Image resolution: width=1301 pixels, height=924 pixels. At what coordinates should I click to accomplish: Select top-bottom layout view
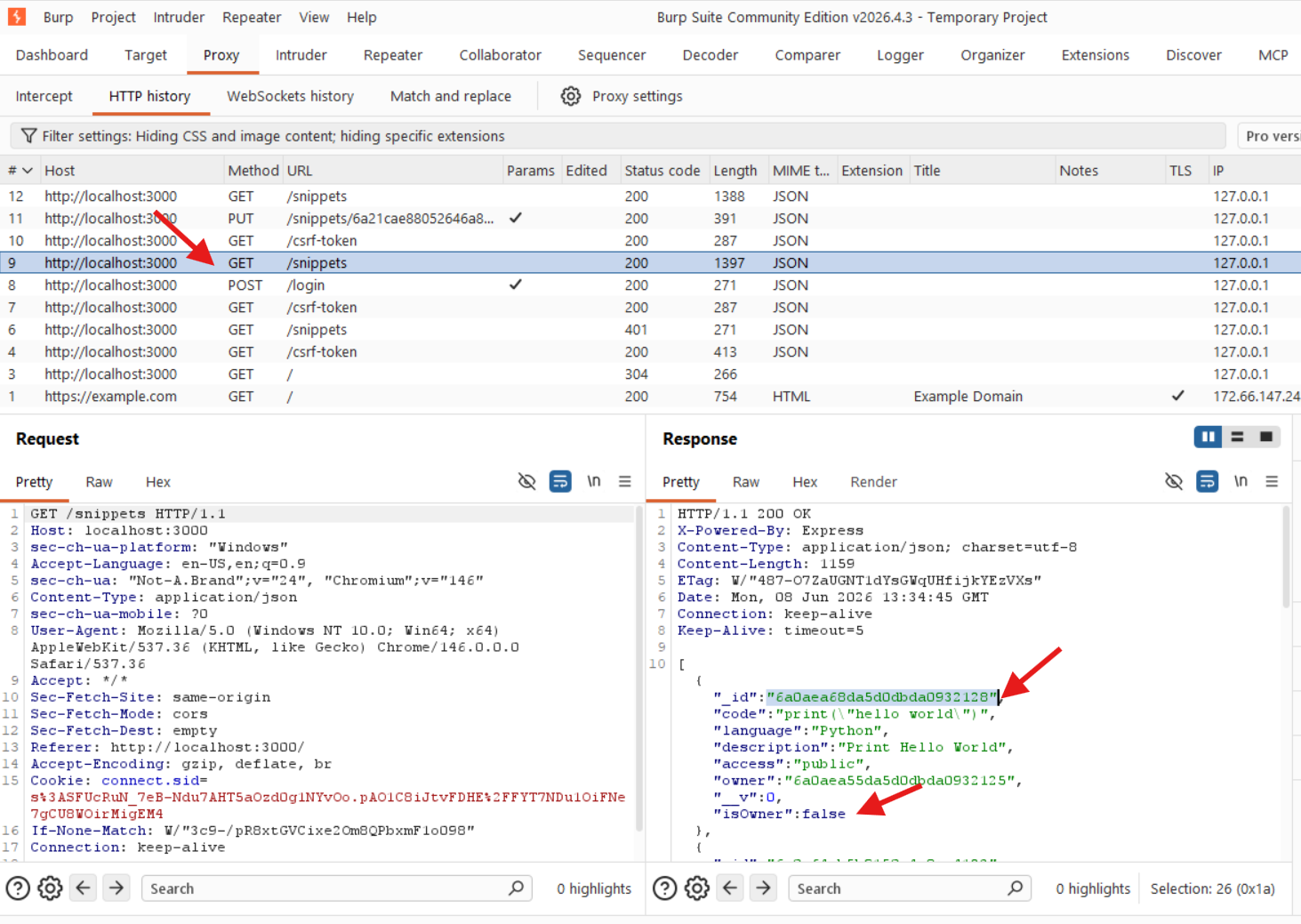coord(1237,437)
